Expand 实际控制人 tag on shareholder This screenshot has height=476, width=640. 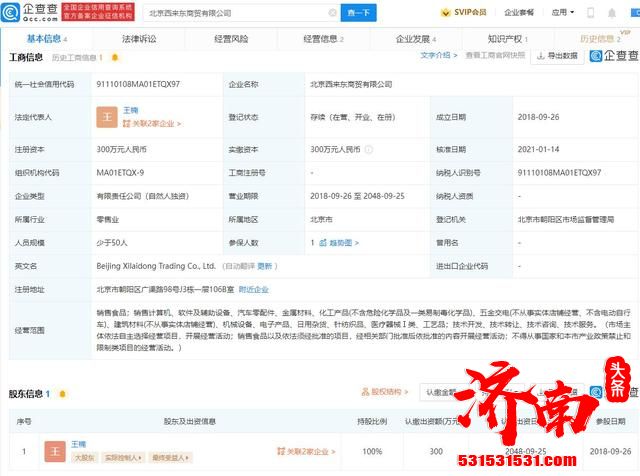click(123, 458)
